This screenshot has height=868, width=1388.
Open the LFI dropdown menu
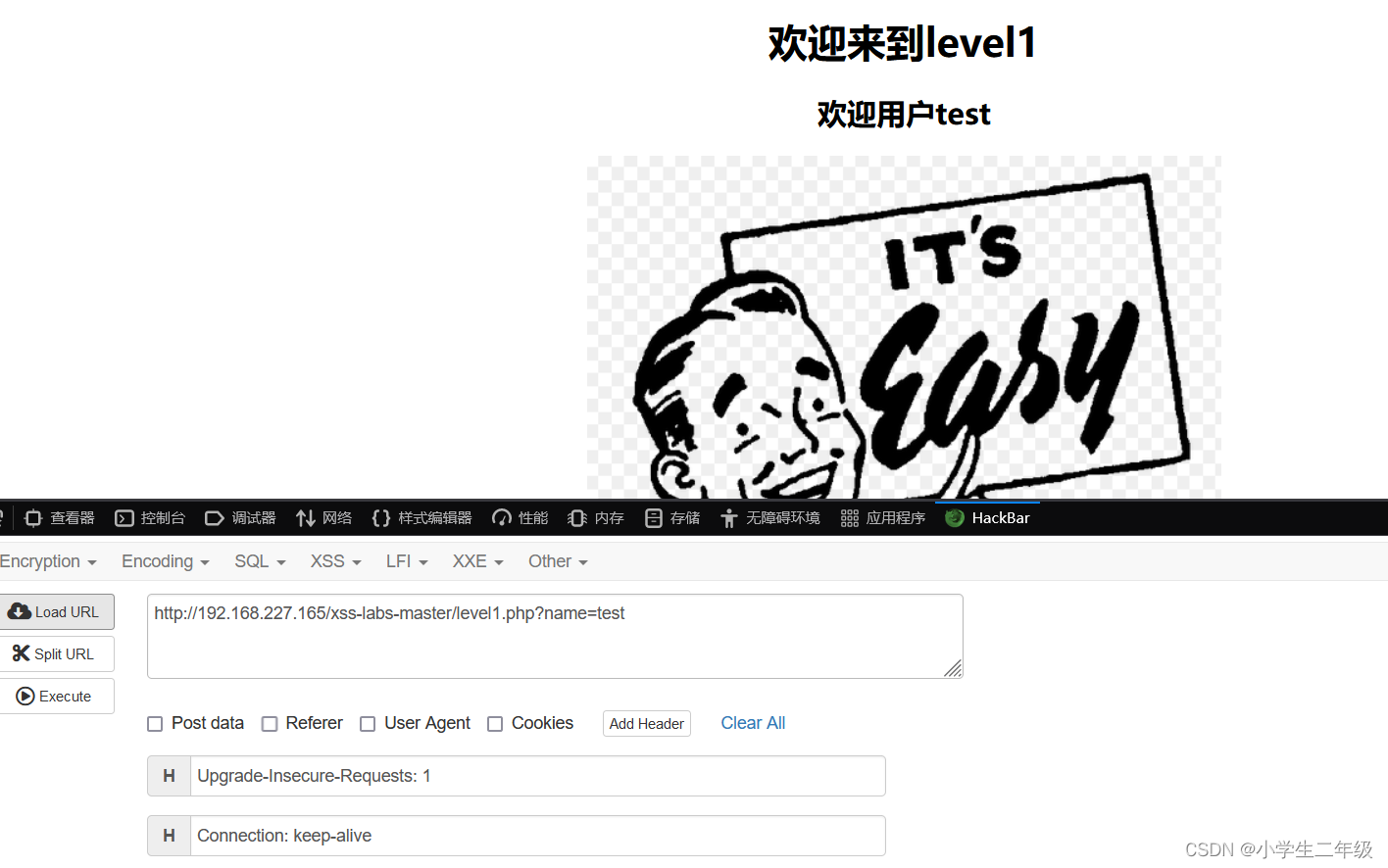coord(407,561)
